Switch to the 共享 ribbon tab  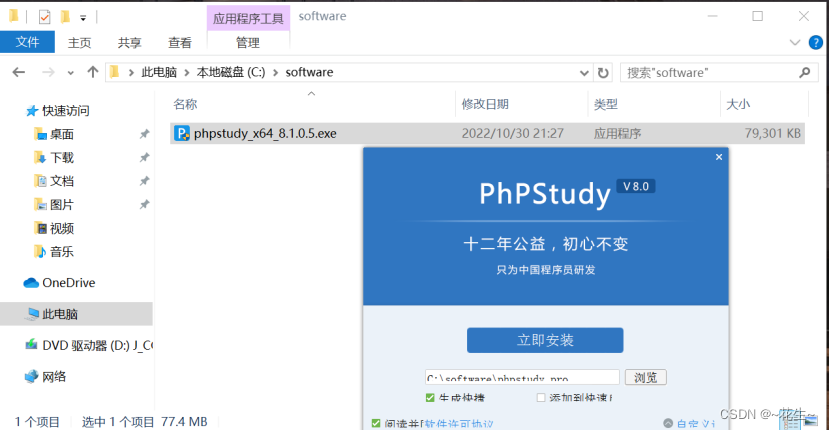pos(130,43)
